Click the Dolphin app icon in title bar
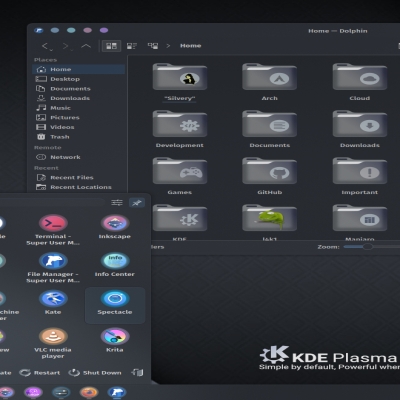 (39, 31)
